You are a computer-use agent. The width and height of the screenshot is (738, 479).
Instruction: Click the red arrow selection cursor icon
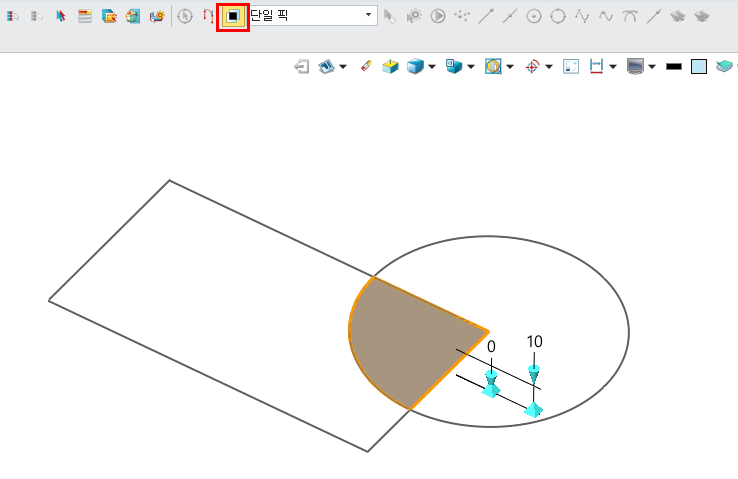61,16
